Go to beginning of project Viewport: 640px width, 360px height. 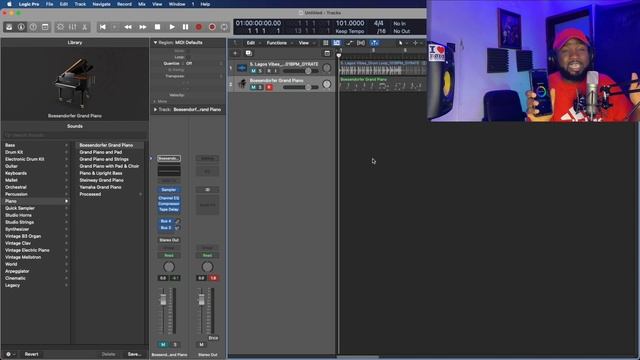click(102, 27)
